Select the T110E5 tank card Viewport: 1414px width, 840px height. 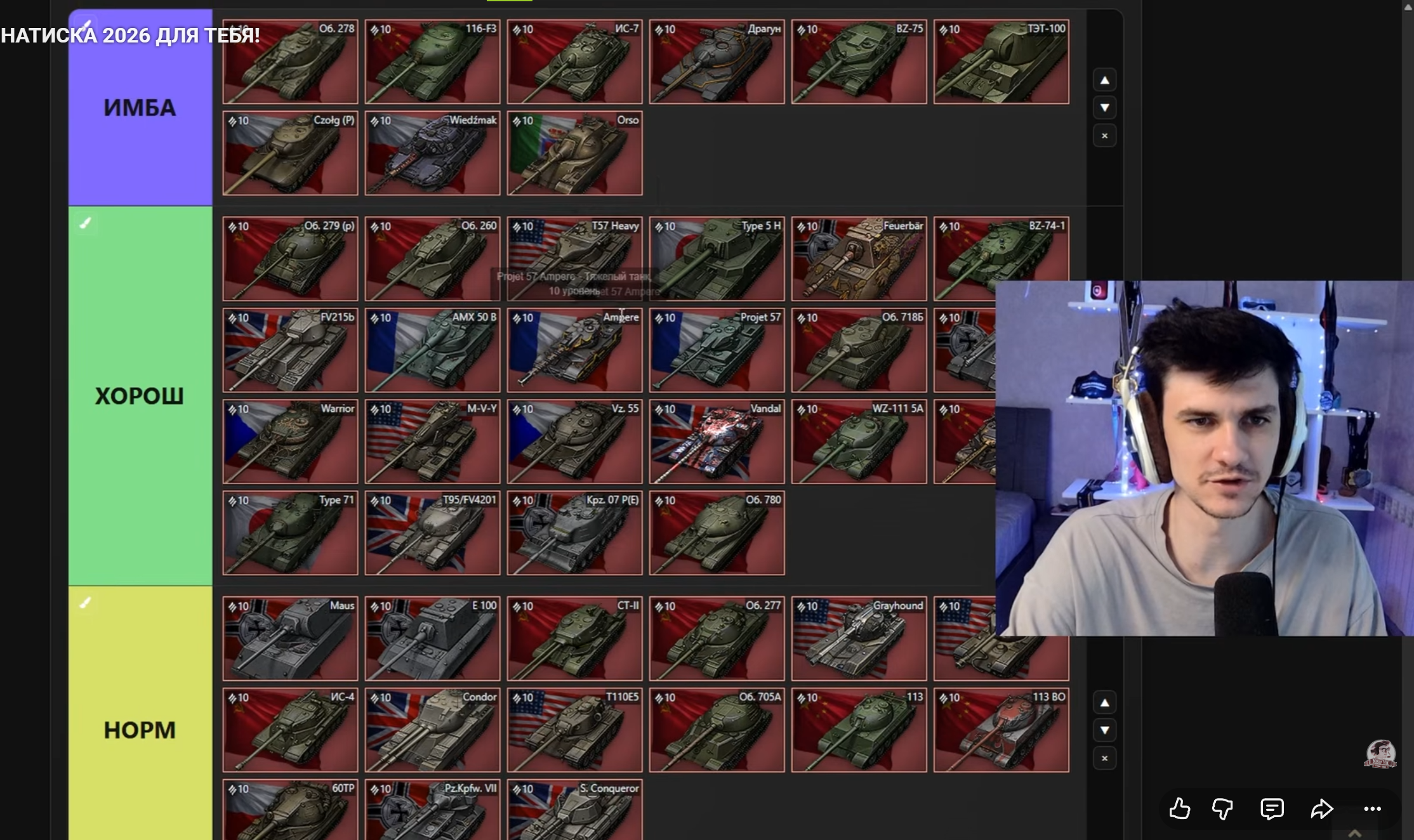pyautogui.click(x=574, y=730)
